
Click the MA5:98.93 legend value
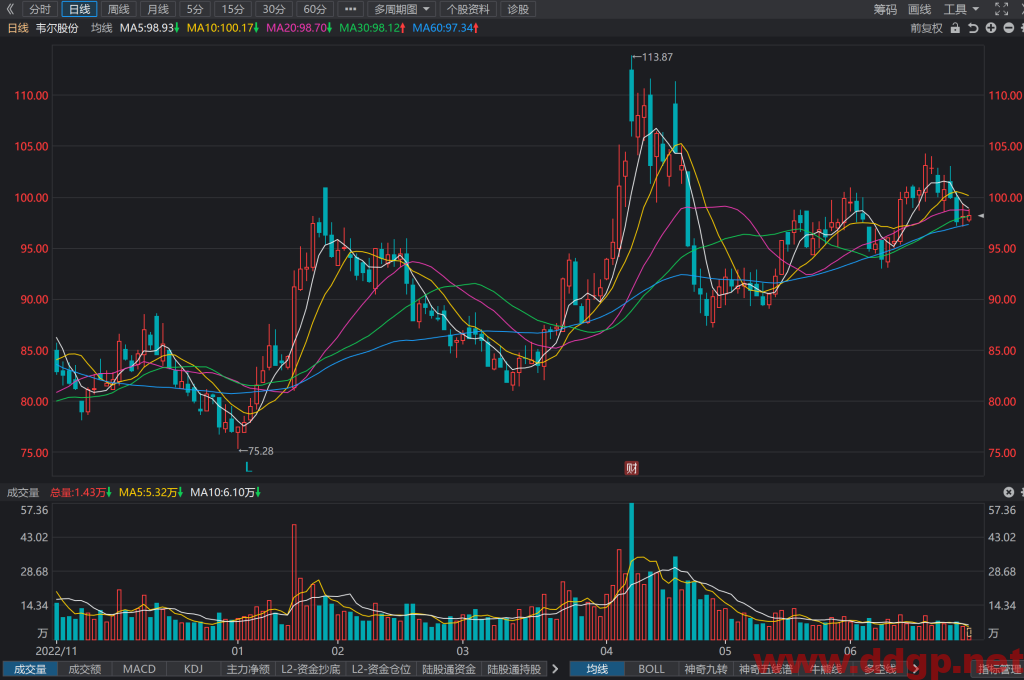coord(150,28)
